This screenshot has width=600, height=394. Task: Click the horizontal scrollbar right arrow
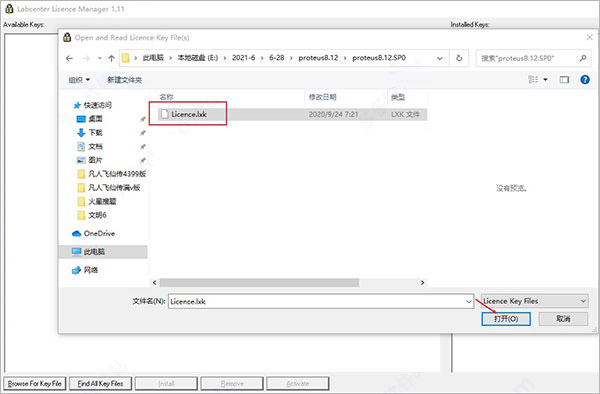[x=422, y=282]
